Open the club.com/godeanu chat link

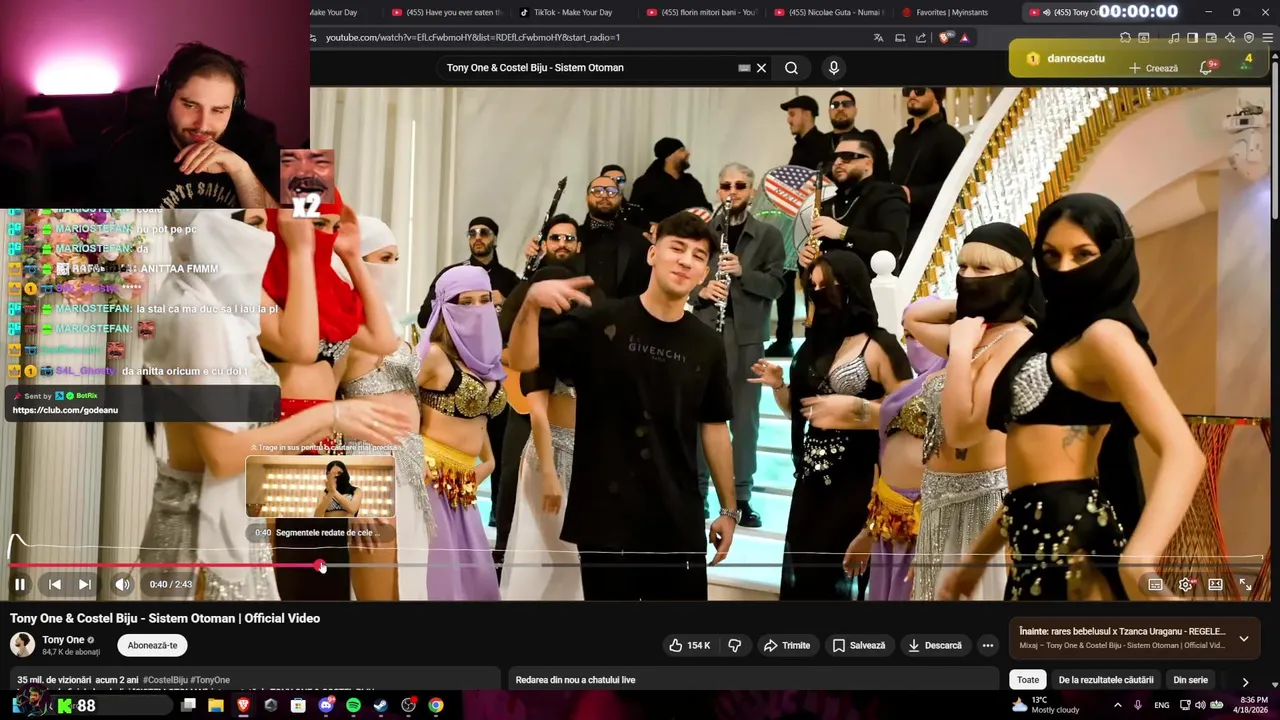click(65, 410)
